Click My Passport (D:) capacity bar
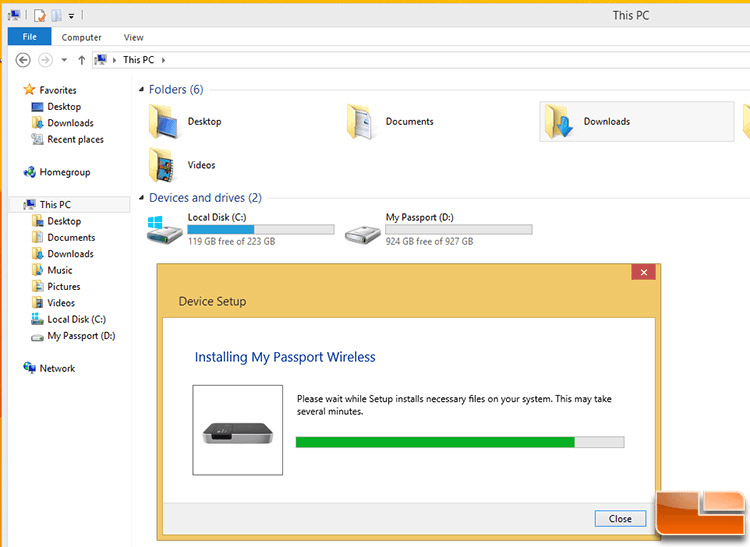The width and height of the screenshot is (750, 547). click(x=459, y=230)
